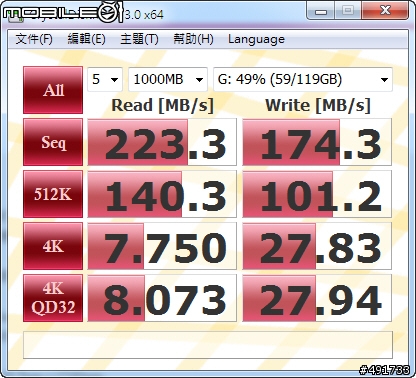The image size is (416, 378).
Task: Close the benchmark window
Action: pos(385,11)
